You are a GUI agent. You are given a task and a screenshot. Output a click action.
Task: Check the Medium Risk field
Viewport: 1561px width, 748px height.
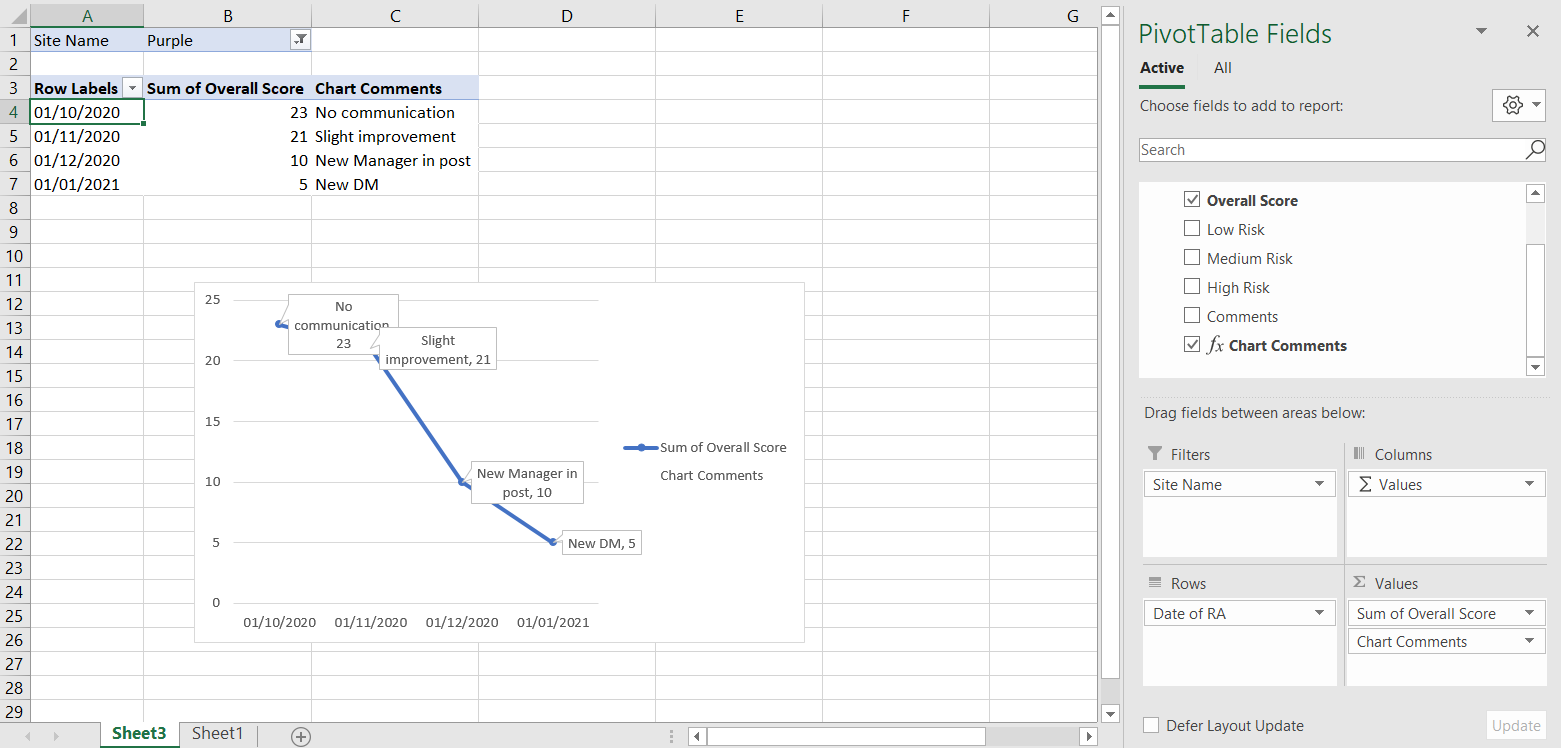point(1192,258)
